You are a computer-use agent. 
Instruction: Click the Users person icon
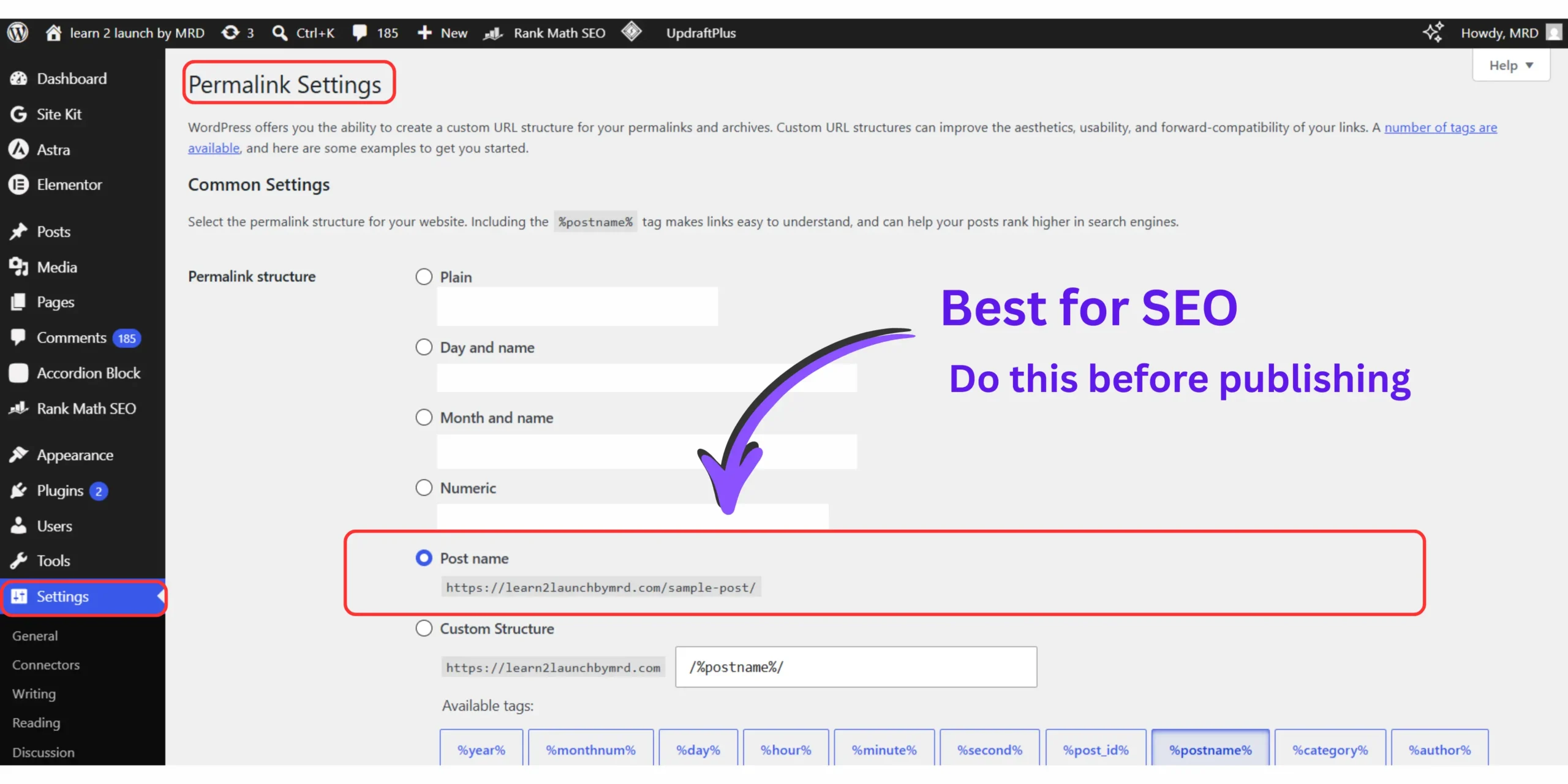coord(18,526)
